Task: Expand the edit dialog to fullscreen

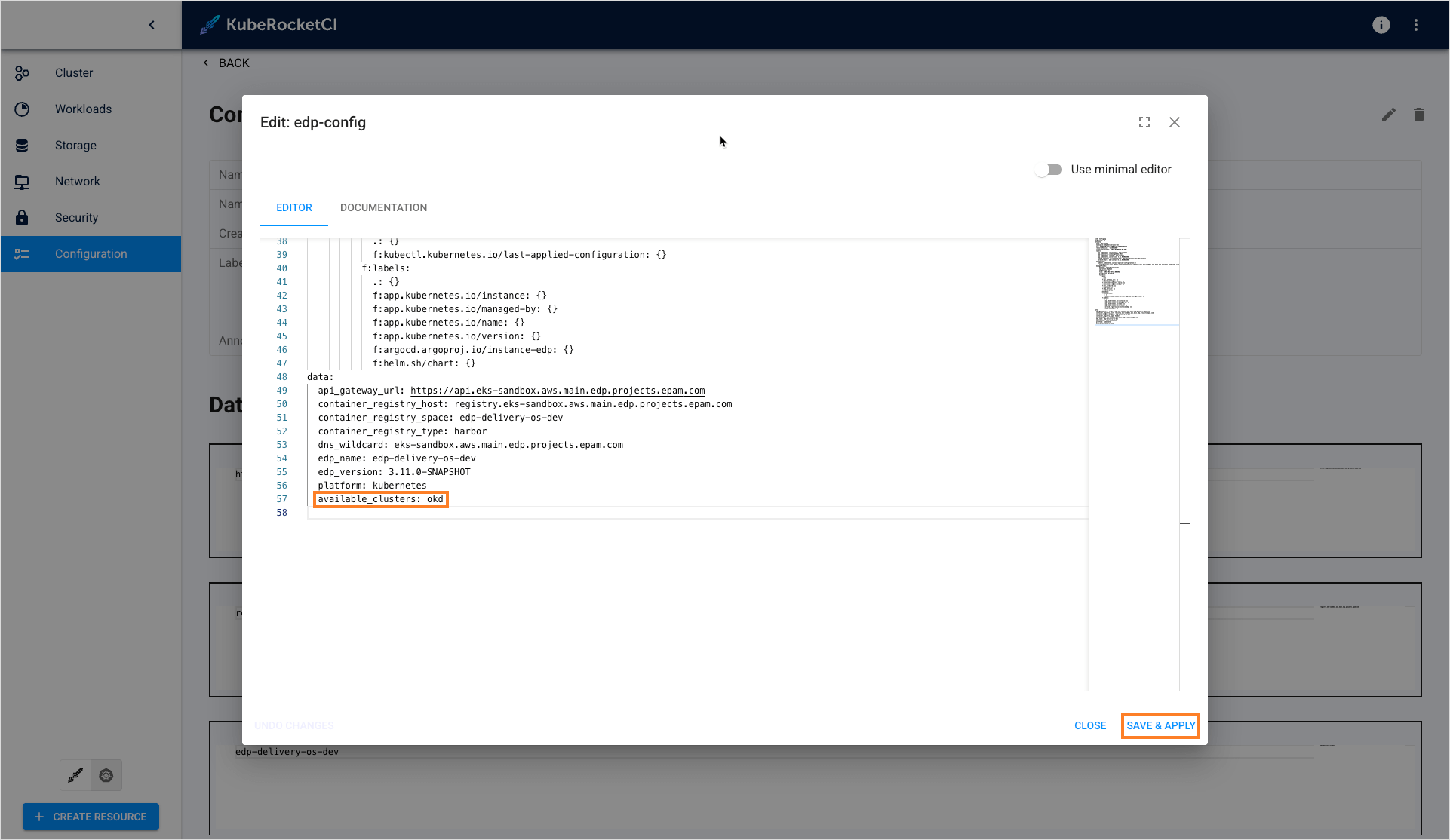Action: click(1144, 121)
